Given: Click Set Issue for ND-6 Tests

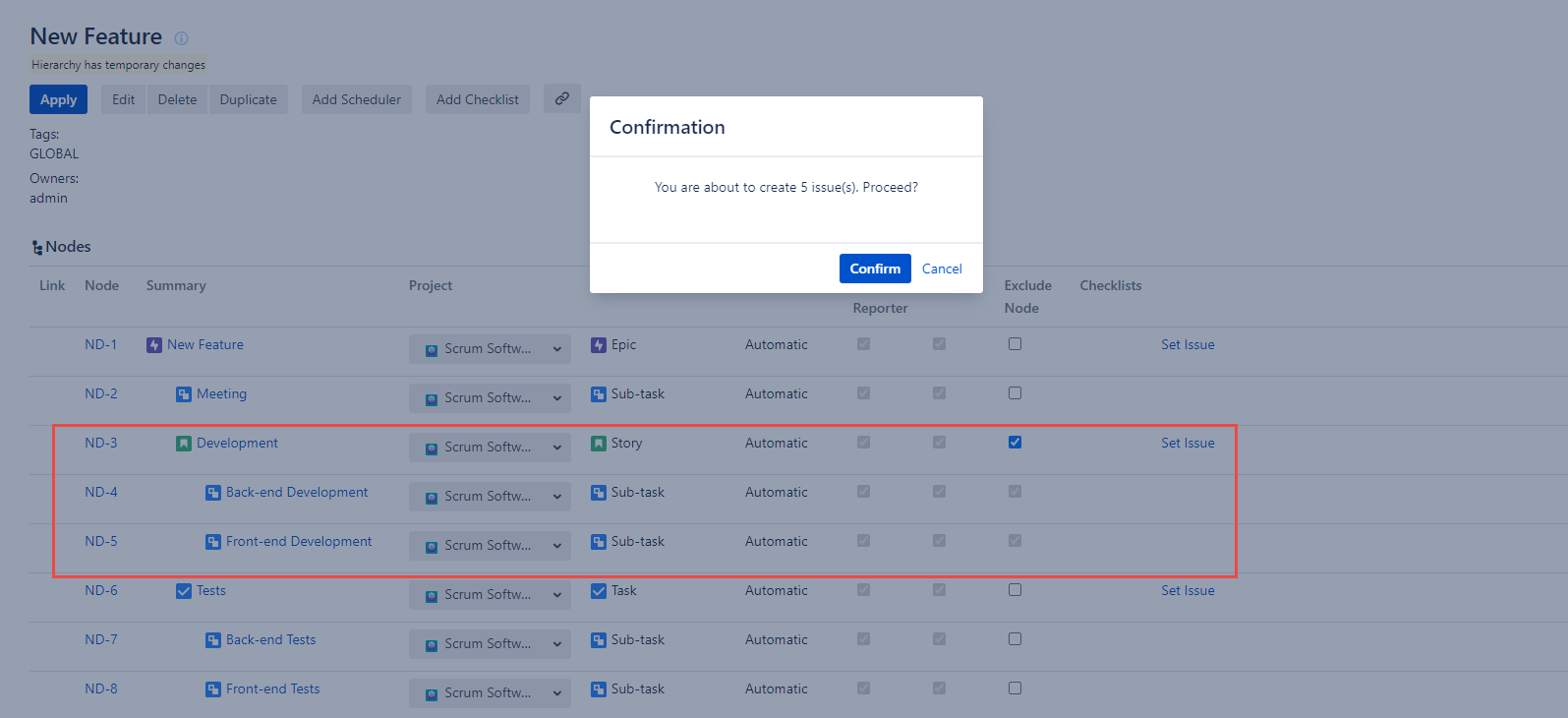Looking at the screenshot, I should [1188, 590].
